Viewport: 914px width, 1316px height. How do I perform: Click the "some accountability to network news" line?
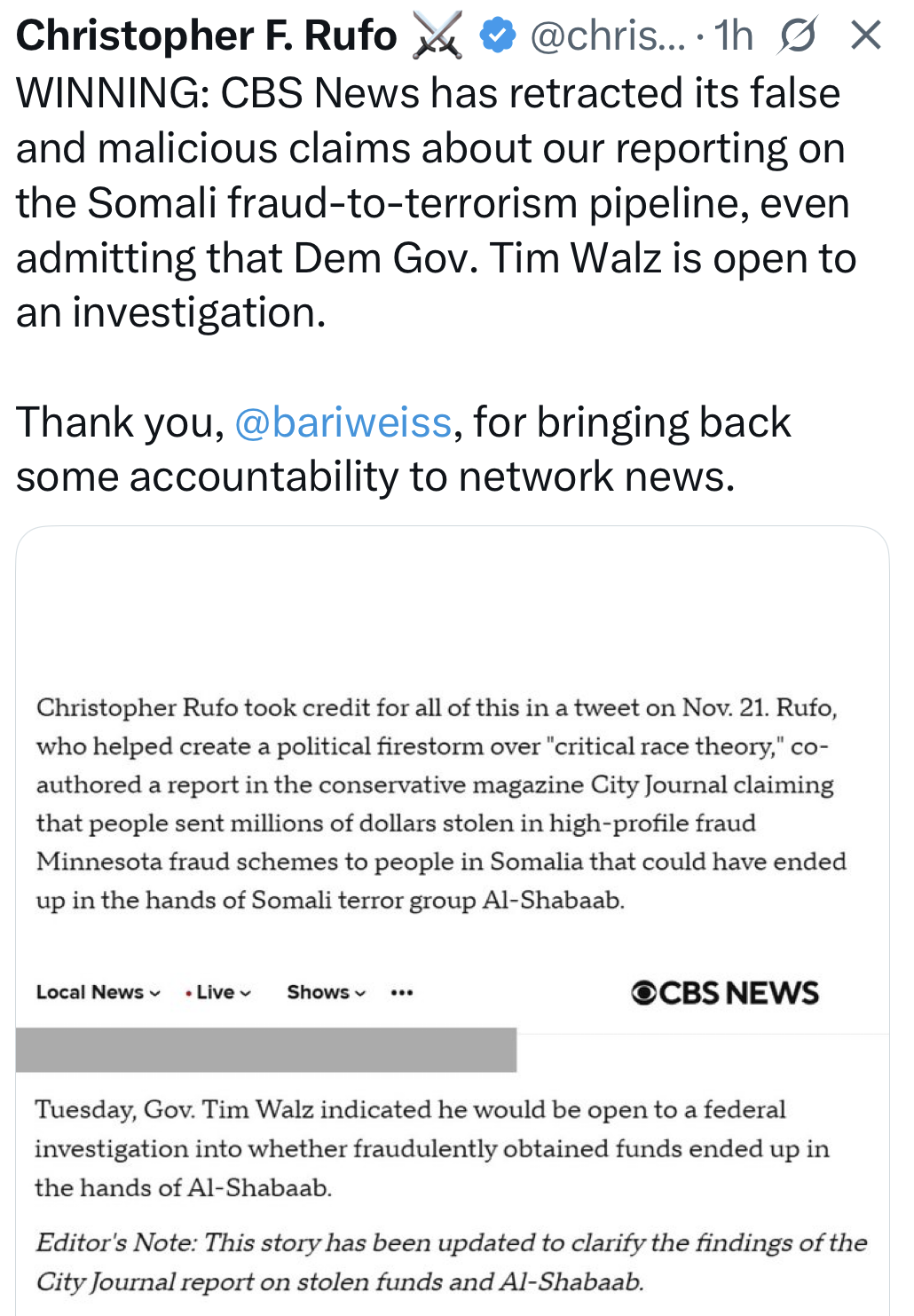point(375,477)
